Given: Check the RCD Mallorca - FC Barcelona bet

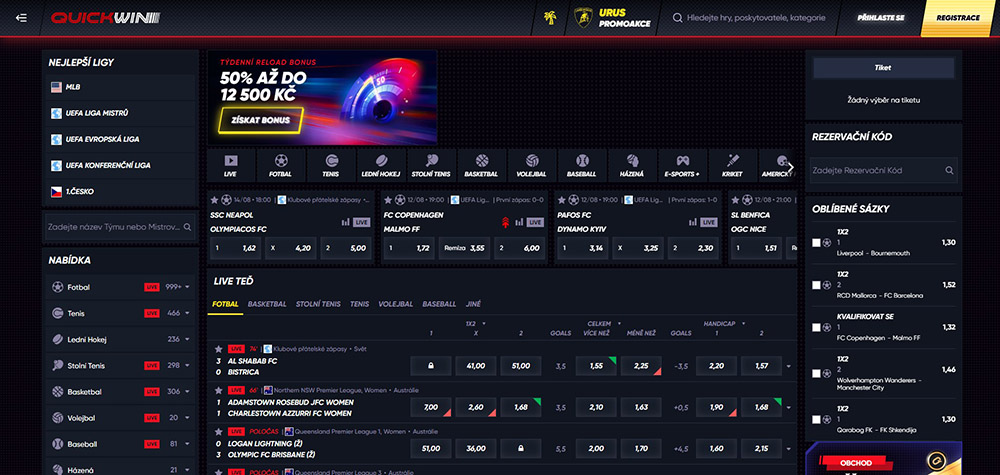Looking at the screenshot, I should point(816,285).
